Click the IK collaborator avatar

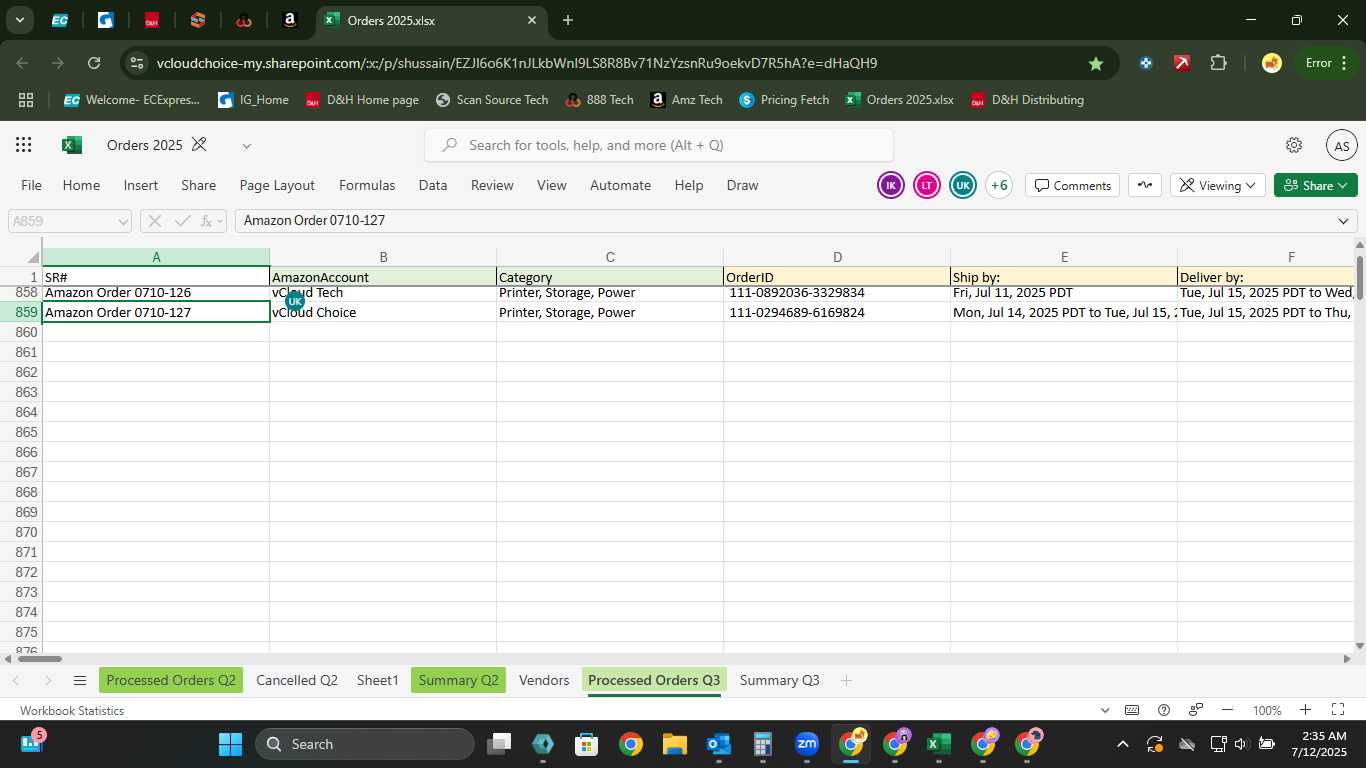coord(891,185)
